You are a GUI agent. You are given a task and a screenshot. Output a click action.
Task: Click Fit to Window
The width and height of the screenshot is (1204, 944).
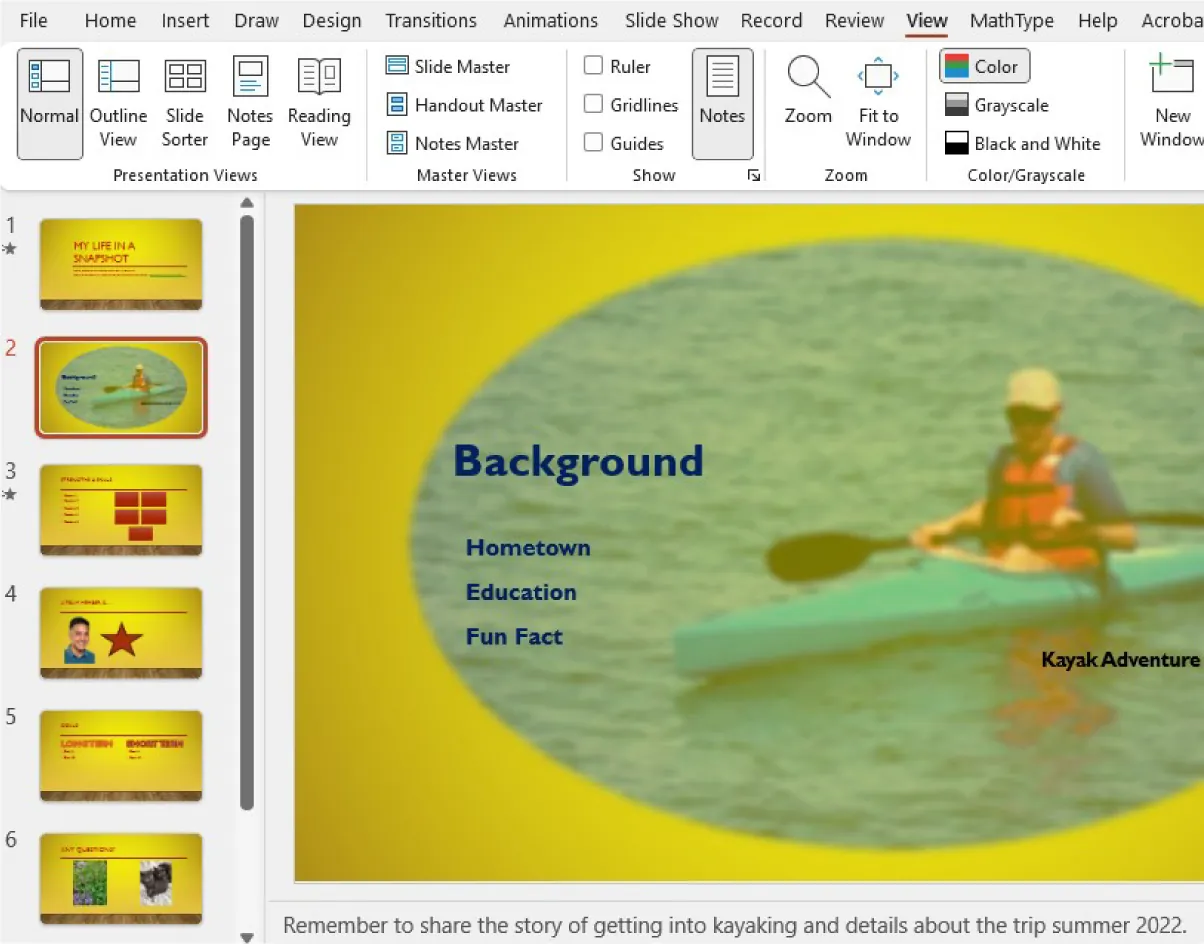877,100
